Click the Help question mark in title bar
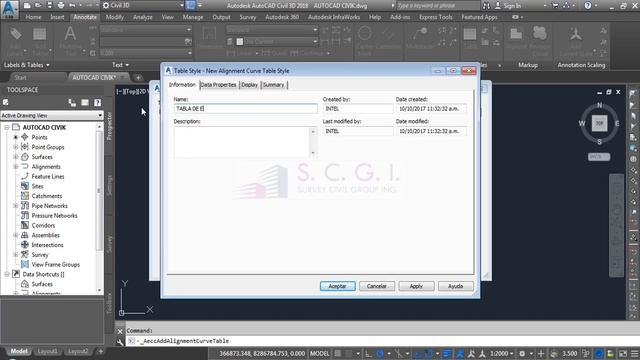The width and height of the screenshot is (640, 360). click(x=588, y=6)
